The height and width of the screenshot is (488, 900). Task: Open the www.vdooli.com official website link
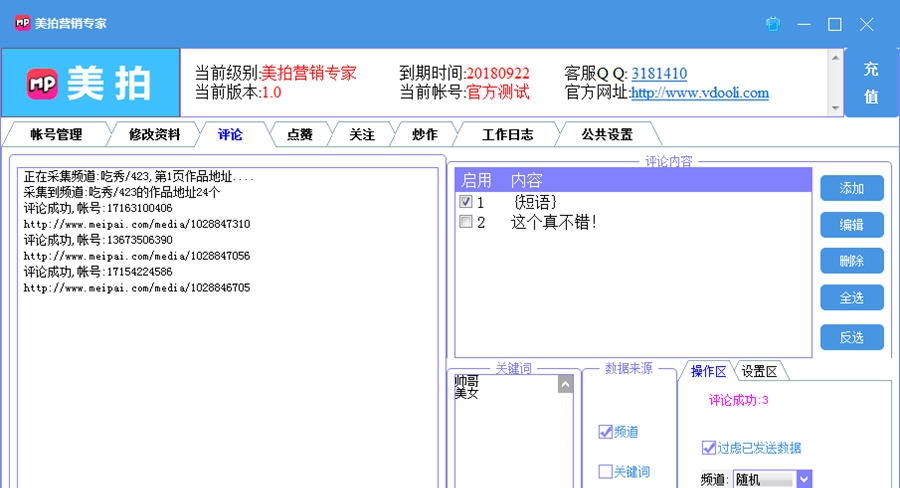699,93
